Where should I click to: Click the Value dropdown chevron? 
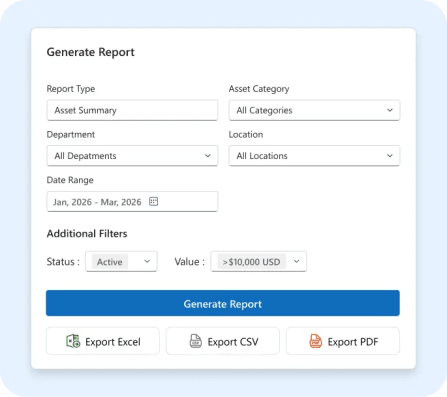[296, 261]
